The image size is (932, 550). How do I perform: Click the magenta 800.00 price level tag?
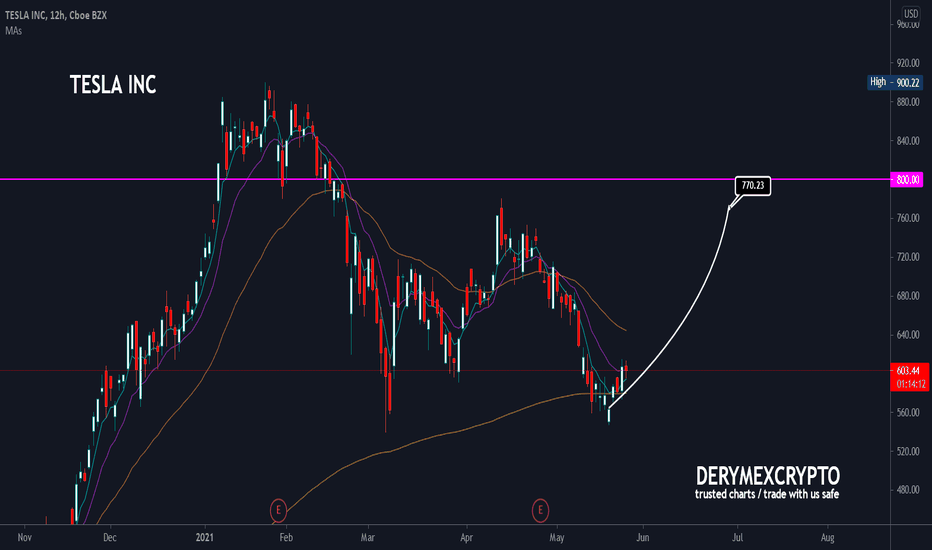(907, 180)
